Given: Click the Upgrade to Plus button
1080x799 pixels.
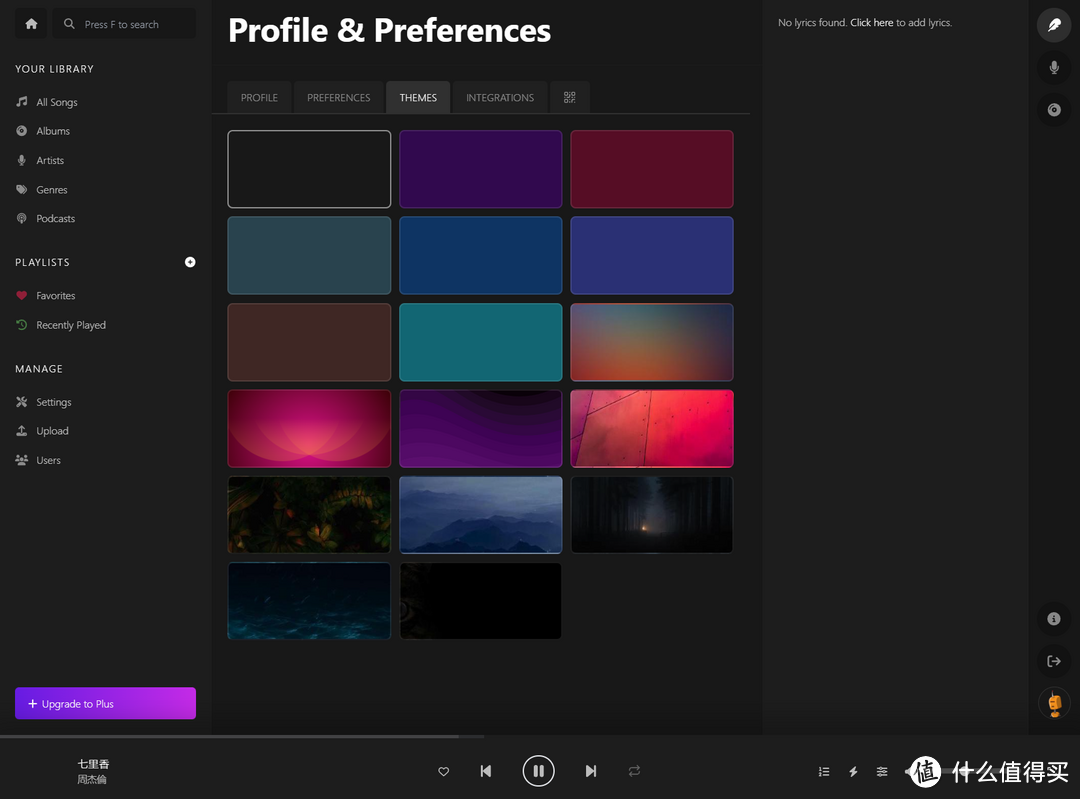Looking at the screenshot, I should [x=105, y=704].
